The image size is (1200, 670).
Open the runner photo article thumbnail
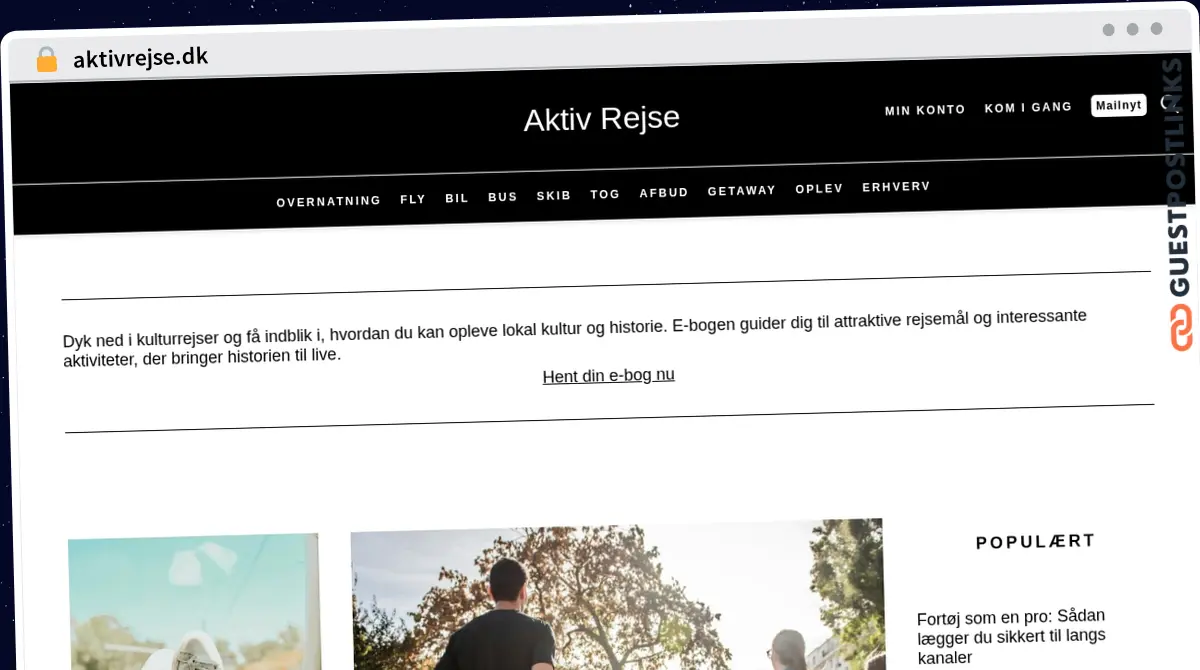pos(617,596)
